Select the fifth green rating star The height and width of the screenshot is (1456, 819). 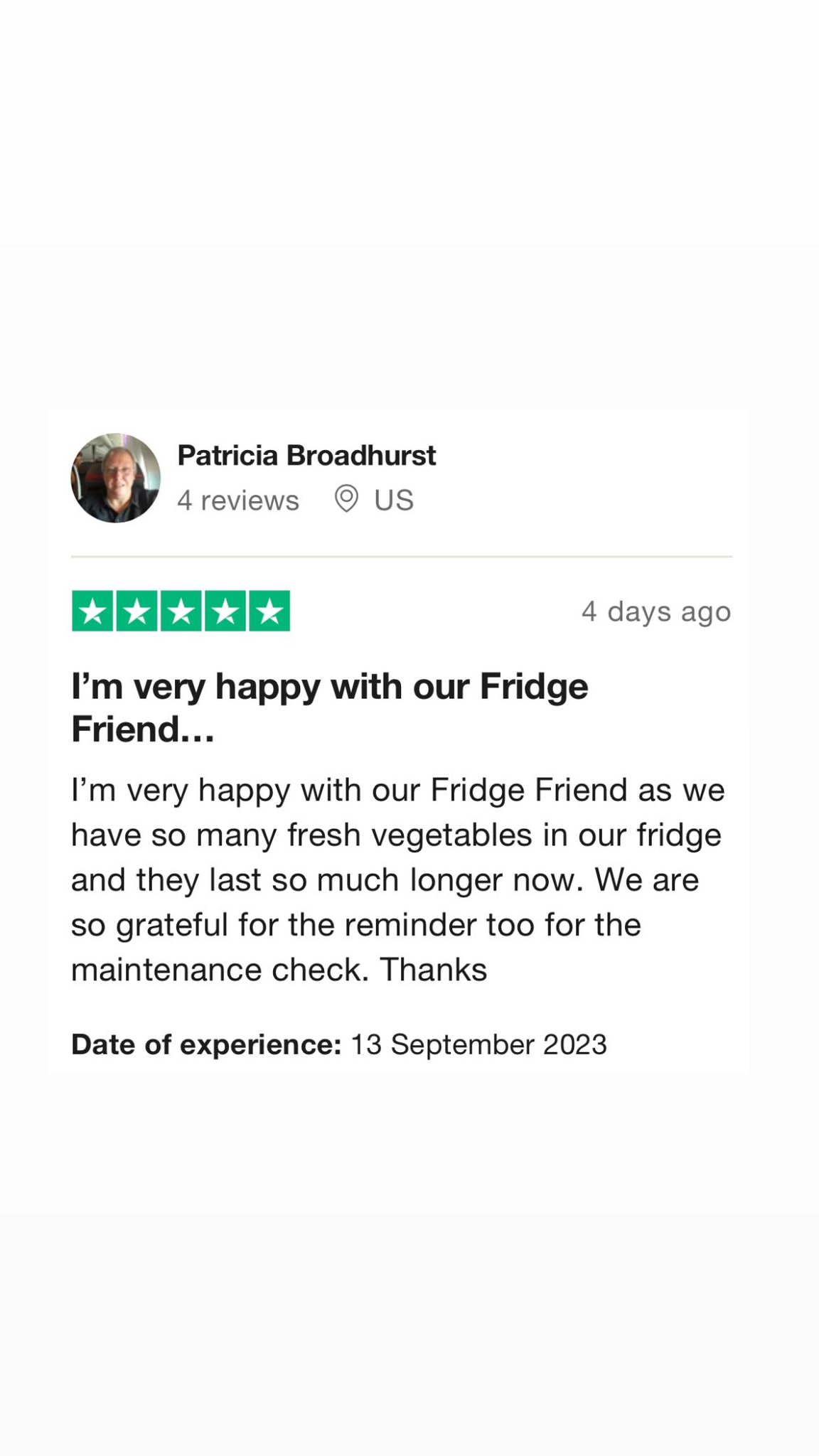(269, 611)
